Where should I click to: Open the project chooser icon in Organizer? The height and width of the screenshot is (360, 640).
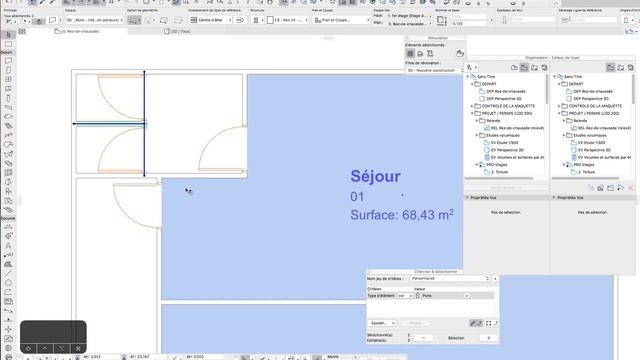[x=471, y=68]
